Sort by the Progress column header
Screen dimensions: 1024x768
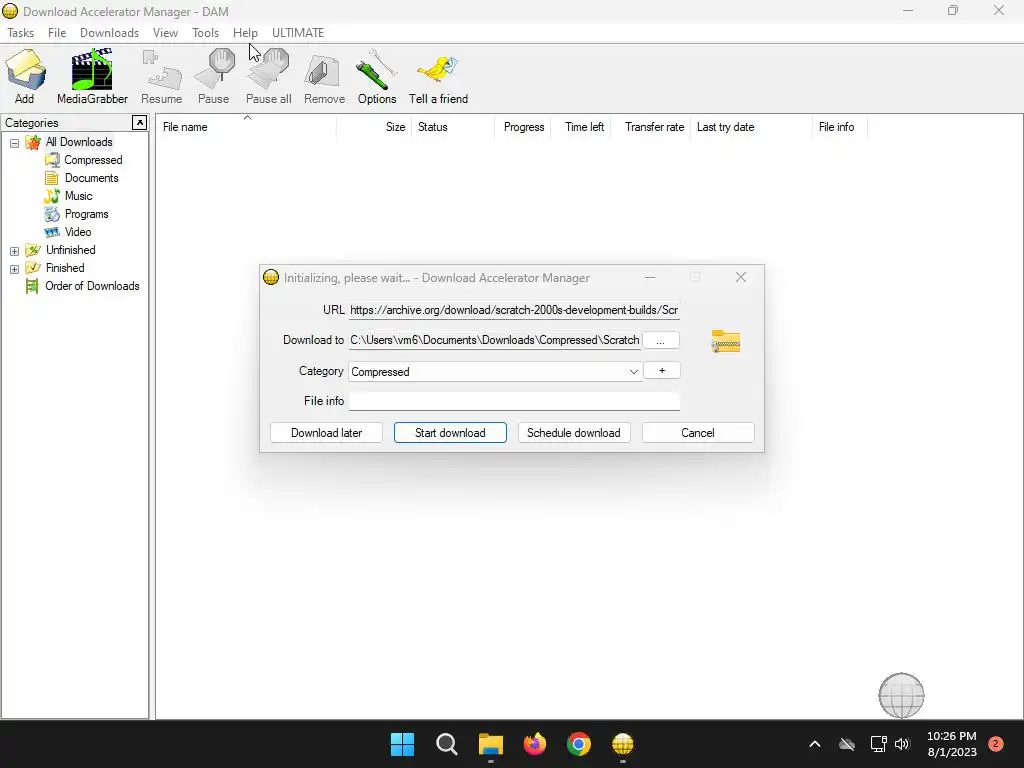(x=523, y=127)
